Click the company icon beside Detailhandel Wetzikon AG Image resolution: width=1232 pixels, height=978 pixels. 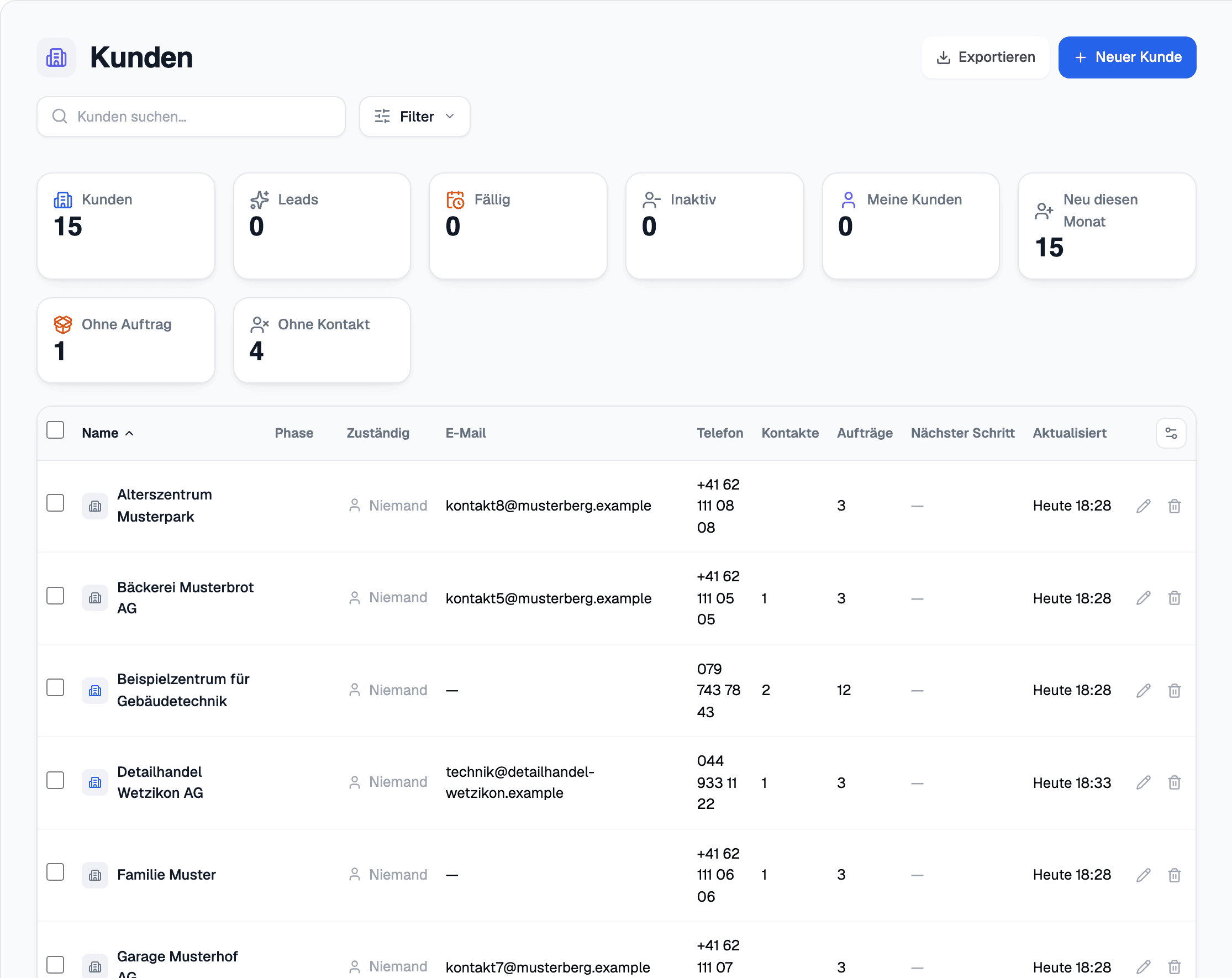pos(95,782)
